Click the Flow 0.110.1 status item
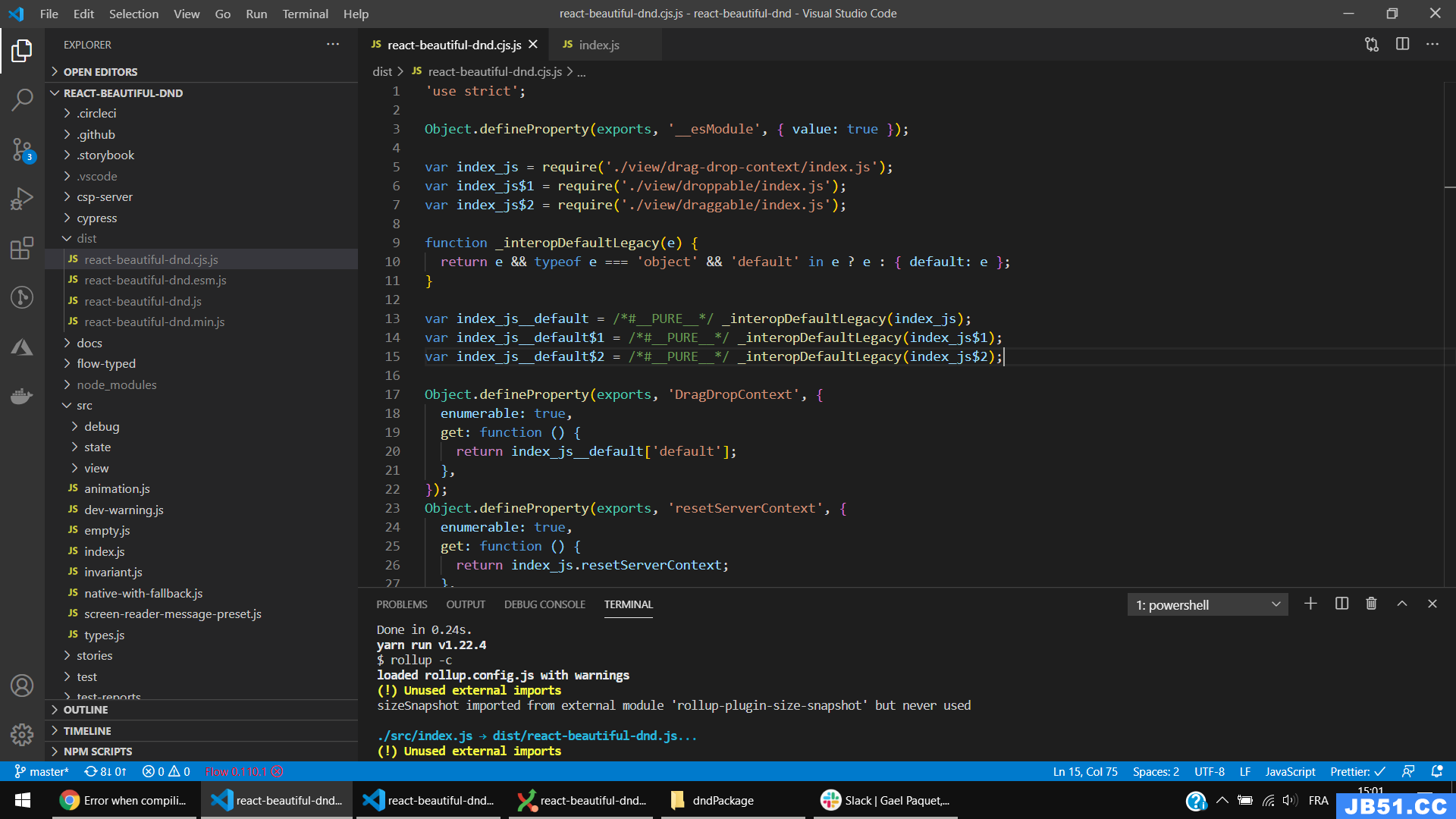The height and width of the screenshot is (819, 1456). (244, 771)
